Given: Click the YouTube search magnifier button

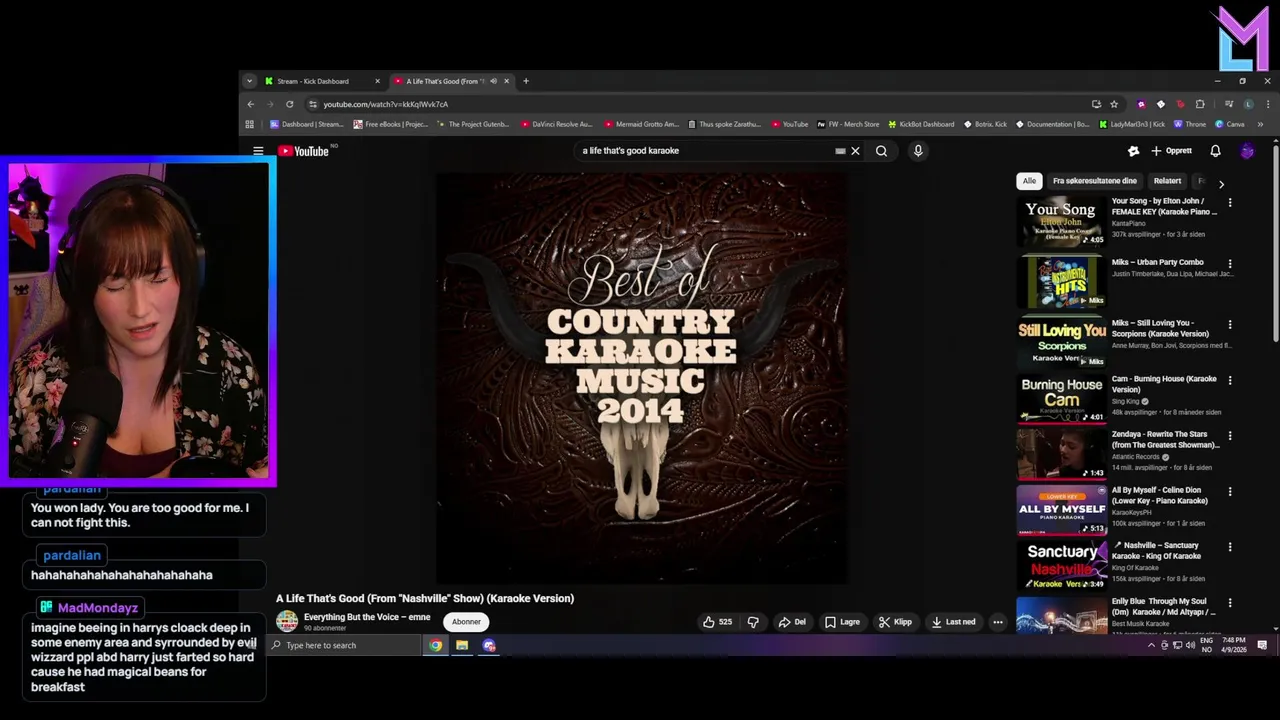Looking at the screenshot, I should [x=881, y=151].
